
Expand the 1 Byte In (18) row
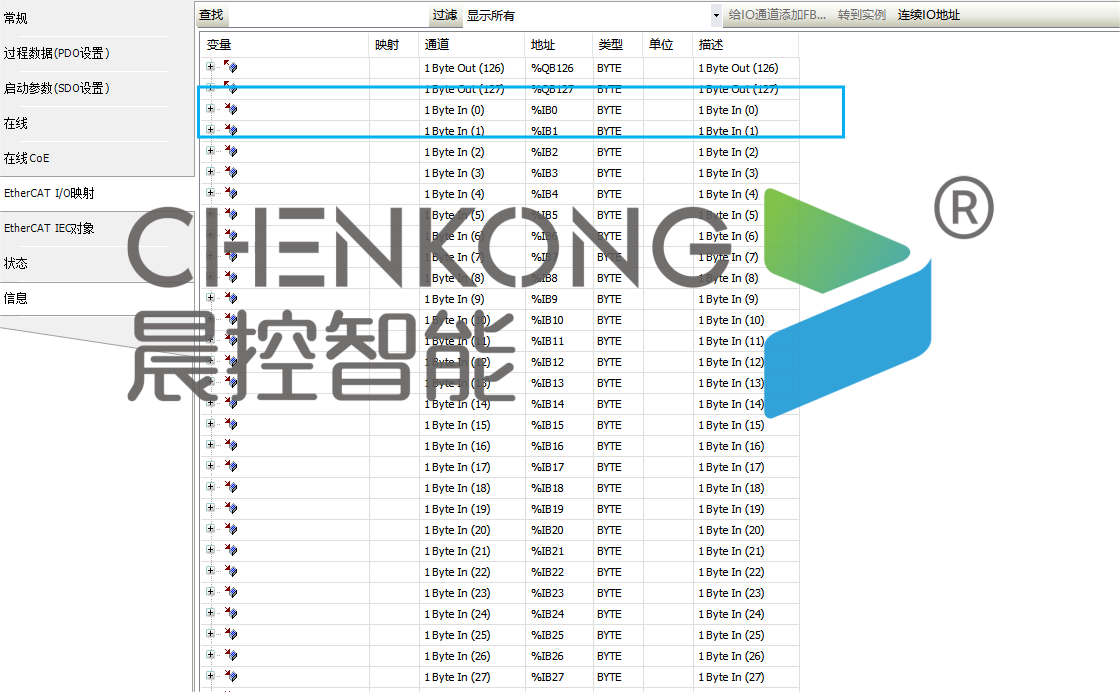click(210, 487)
